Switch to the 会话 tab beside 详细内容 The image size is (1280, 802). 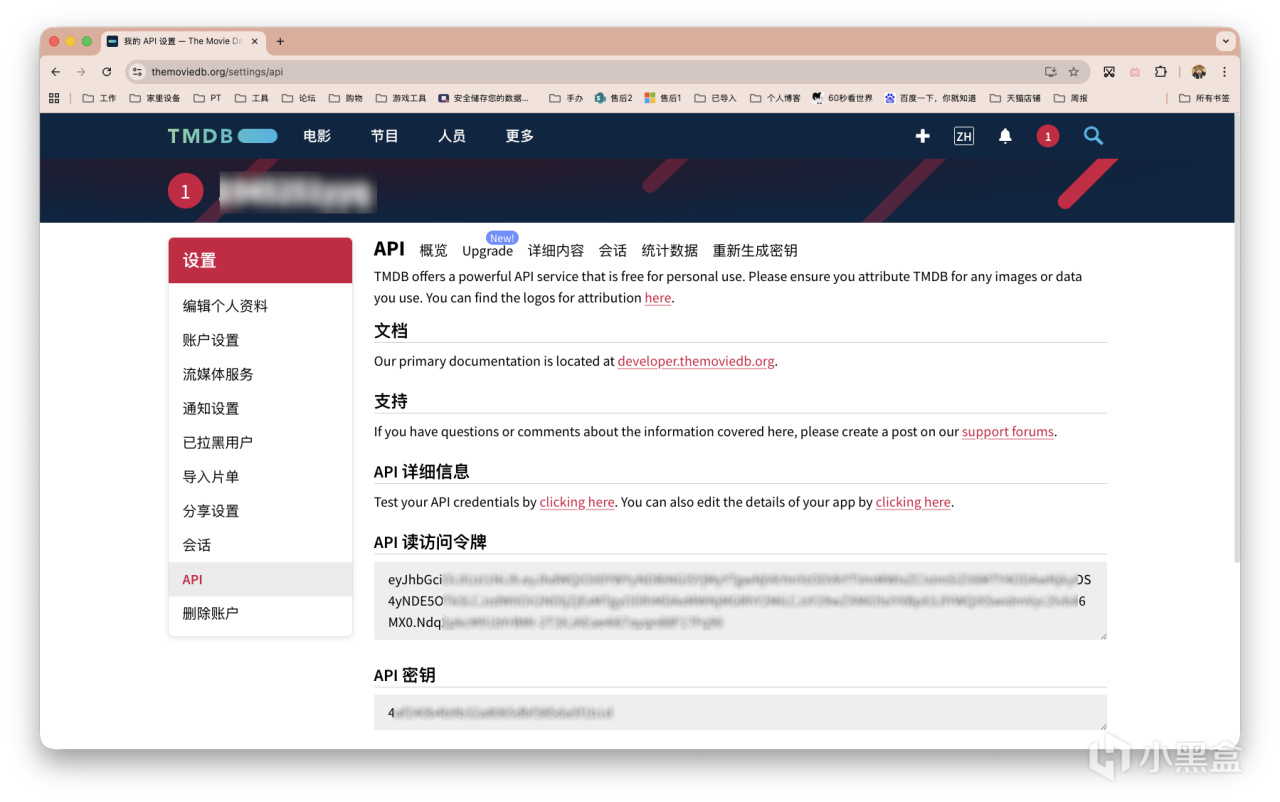[613, 250]
